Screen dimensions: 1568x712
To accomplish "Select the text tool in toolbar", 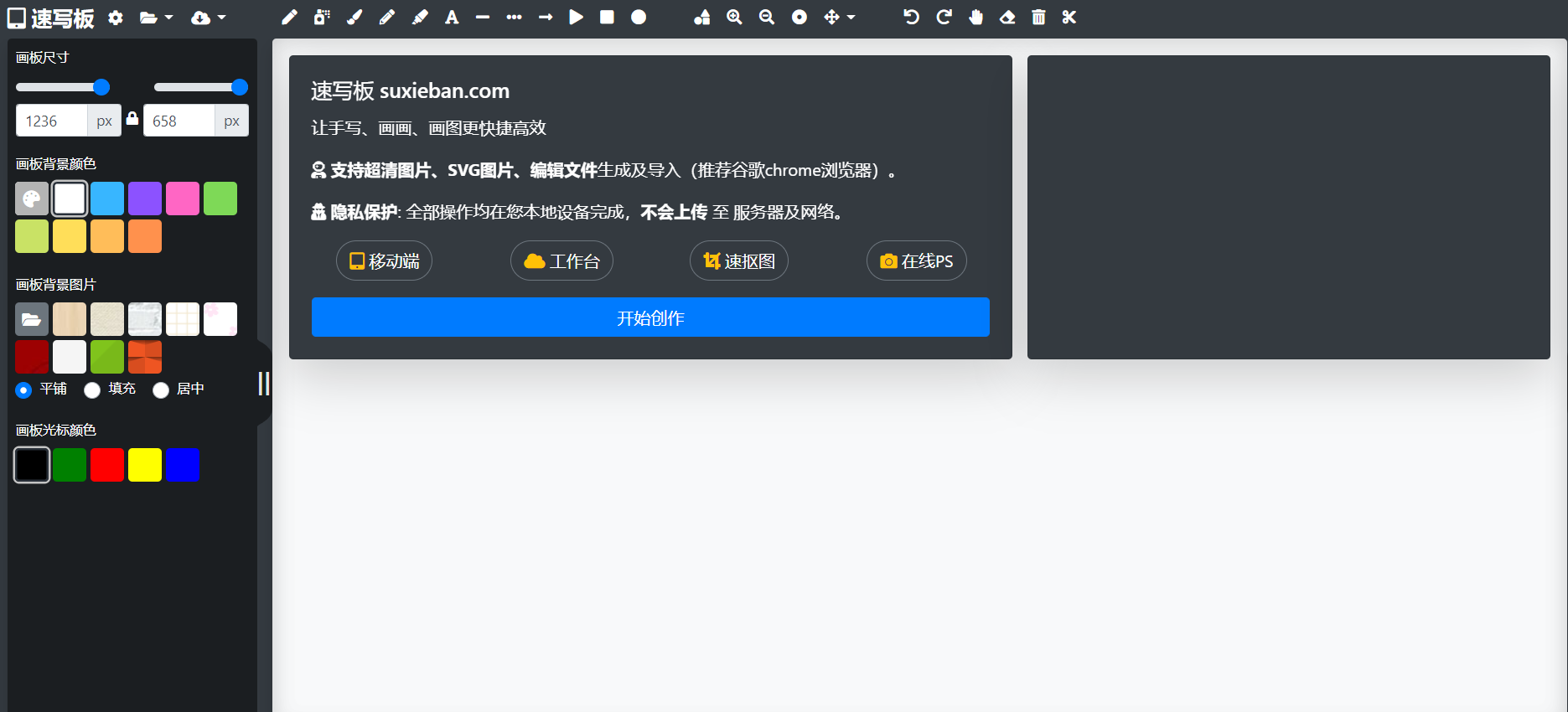I will 452,18.
